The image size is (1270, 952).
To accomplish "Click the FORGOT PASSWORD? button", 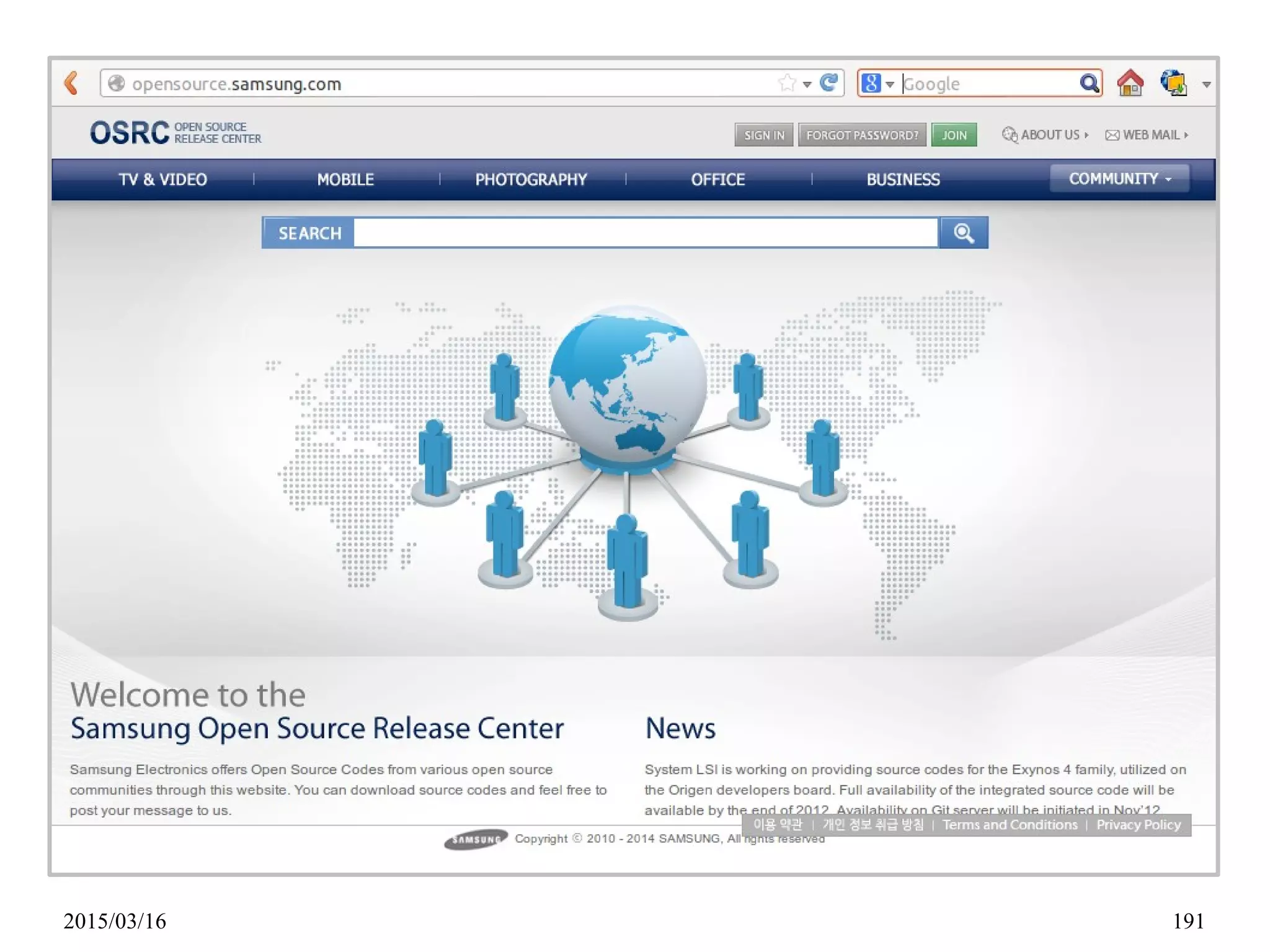I will point(862,135).
